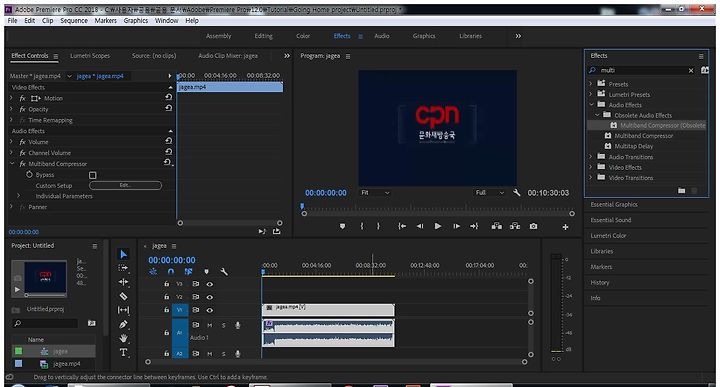Select the Hand tool
Image resolution: width=720 pixels, height=387 pixels.
(123, 338)
